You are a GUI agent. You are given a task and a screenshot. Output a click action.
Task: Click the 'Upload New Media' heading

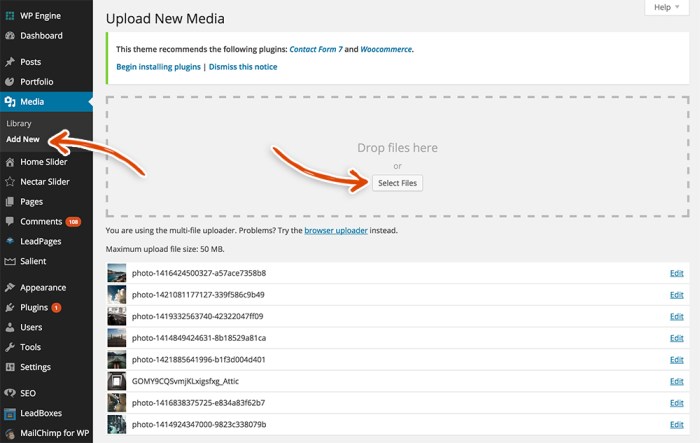[x=165, y=19]
